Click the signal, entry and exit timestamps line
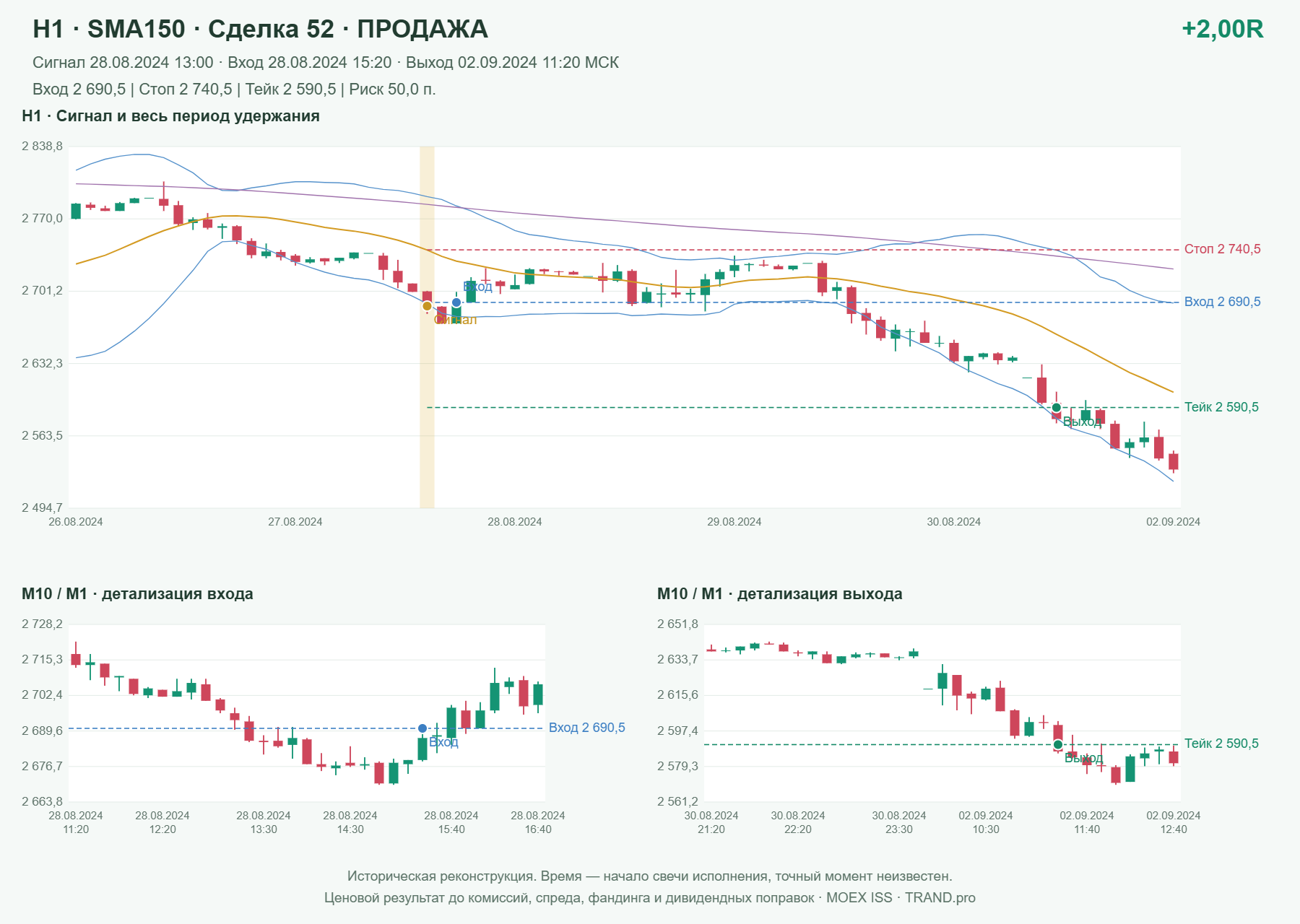1300x924 pixels. tap(326, 63)
